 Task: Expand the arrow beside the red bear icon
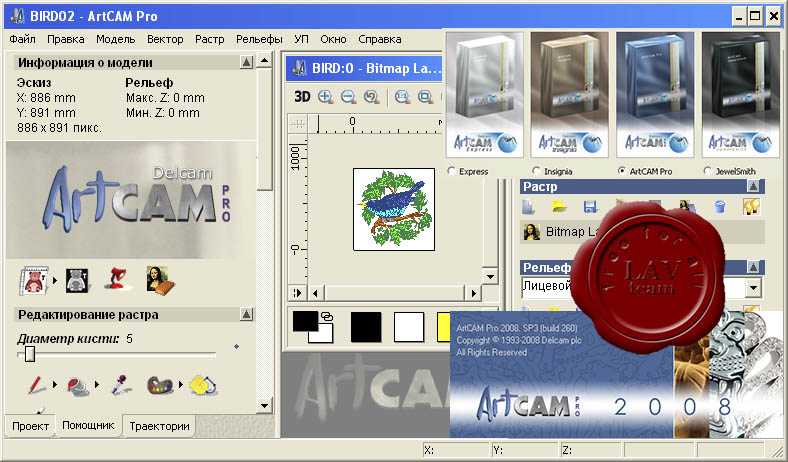click(54, 281)
